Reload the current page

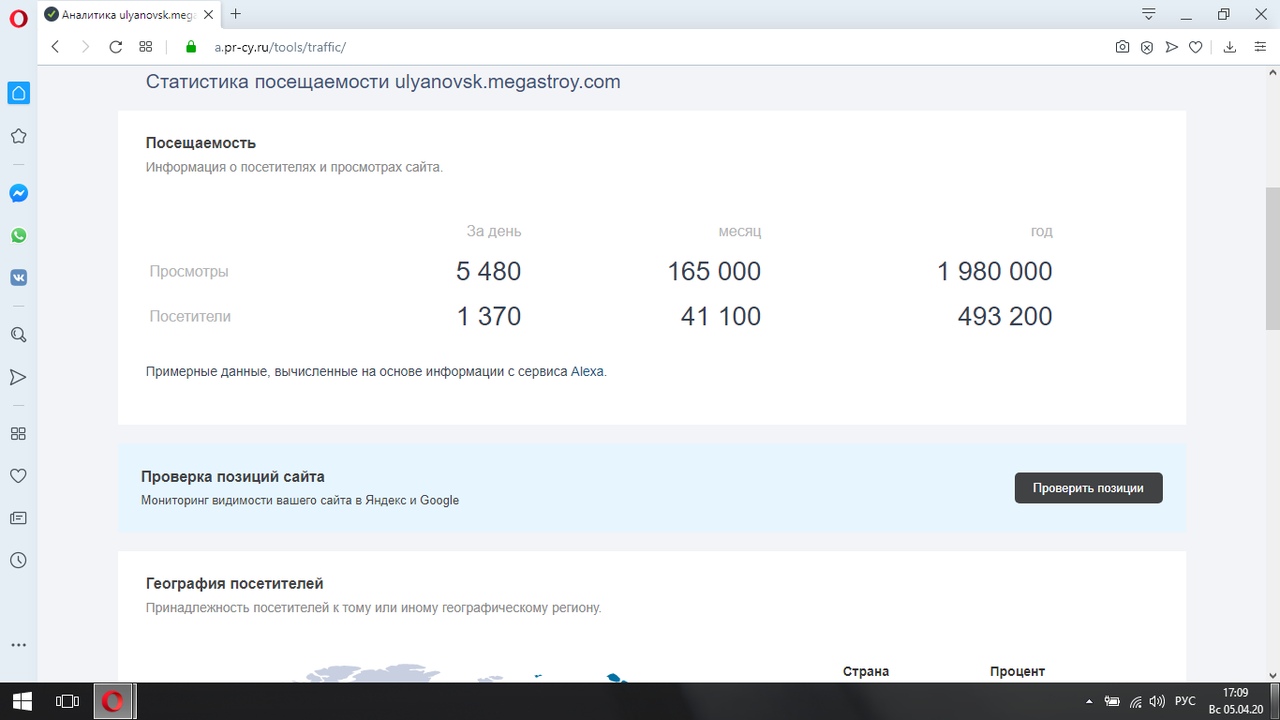pyautogui.click(x=115, y=47)
